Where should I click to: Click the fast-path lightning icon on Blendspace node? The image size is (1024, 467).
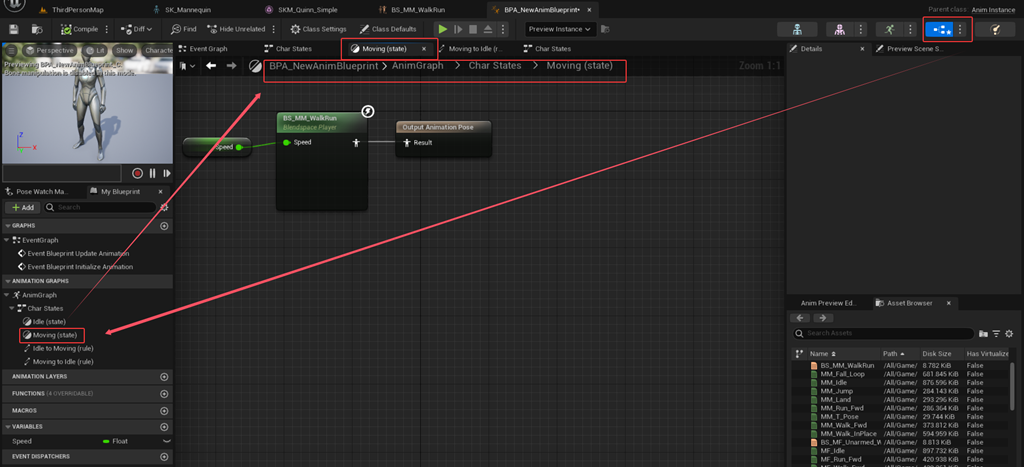tap(368, 112)
